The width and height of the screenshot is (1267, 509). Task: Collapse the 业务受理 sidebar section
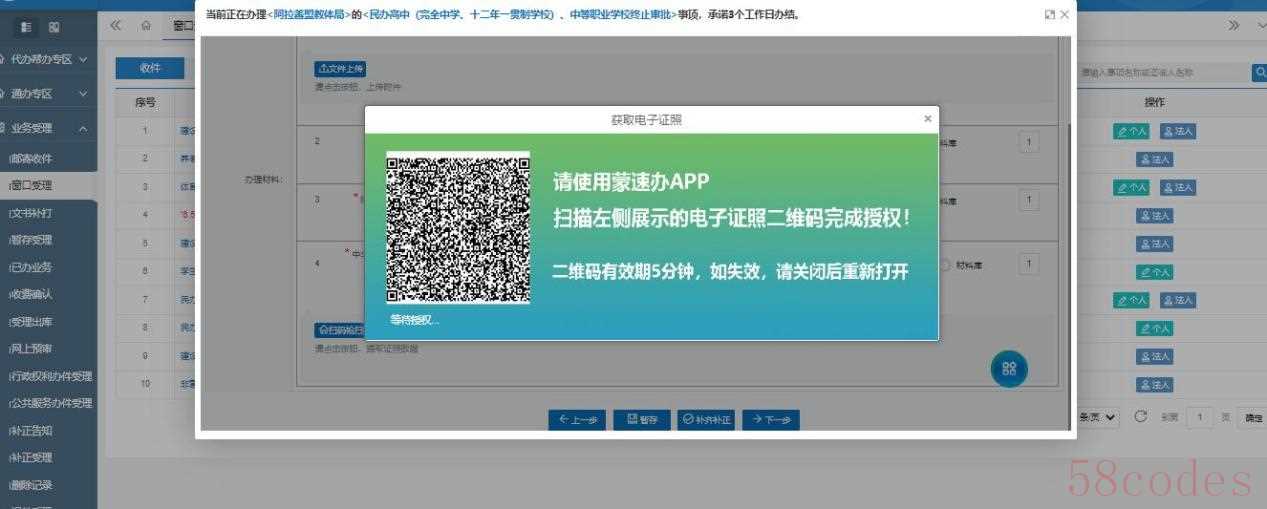click(x=48, y=128)
